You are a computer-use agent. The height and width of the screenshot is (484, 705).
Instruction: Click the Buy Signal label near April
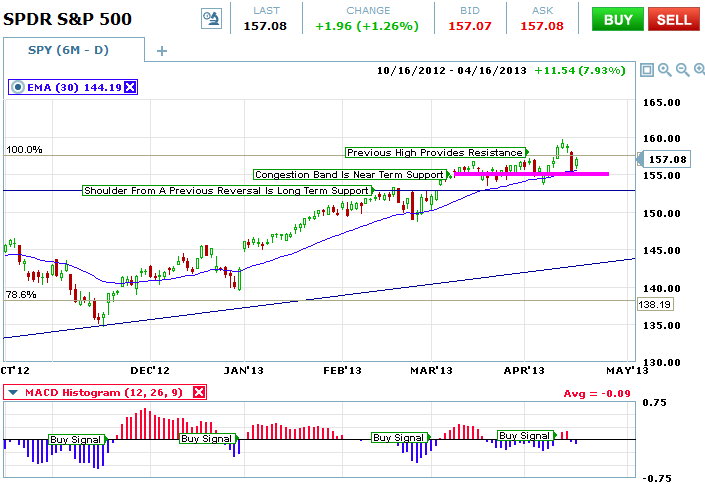tap(525, 435)
